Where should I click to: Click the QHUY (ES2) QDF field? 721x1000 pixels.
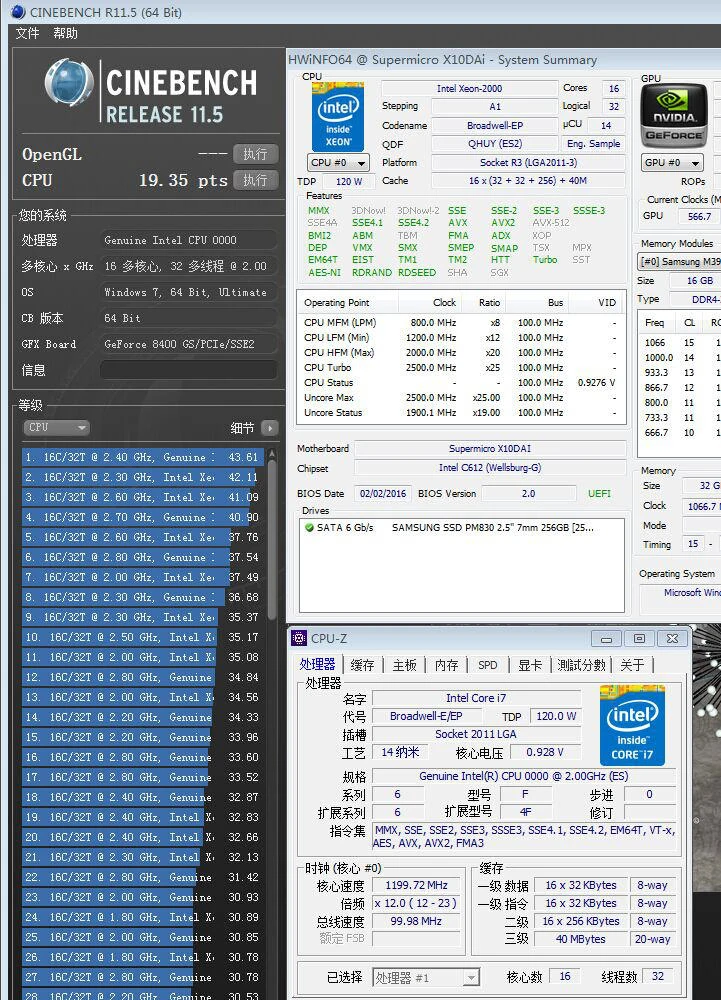(495, 143)
